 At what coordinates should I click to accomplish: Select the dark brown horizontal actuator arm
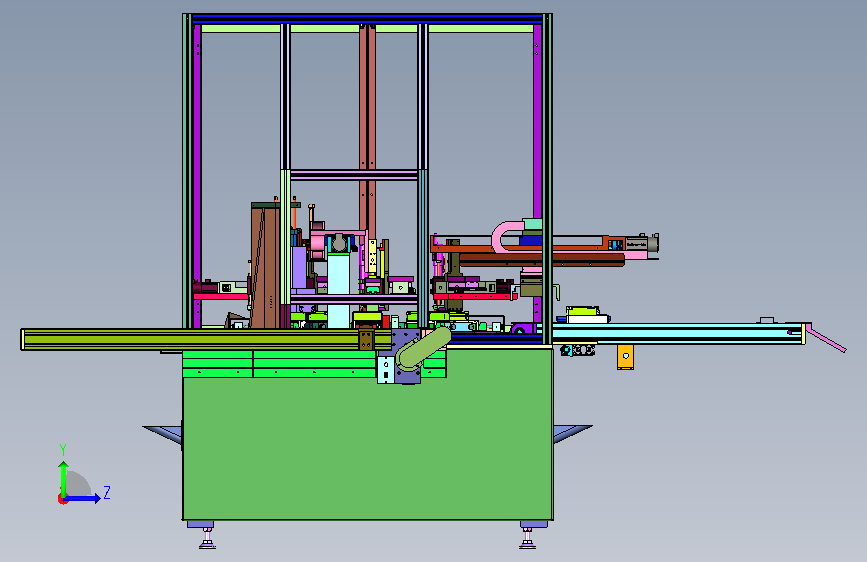coord(542,260)
